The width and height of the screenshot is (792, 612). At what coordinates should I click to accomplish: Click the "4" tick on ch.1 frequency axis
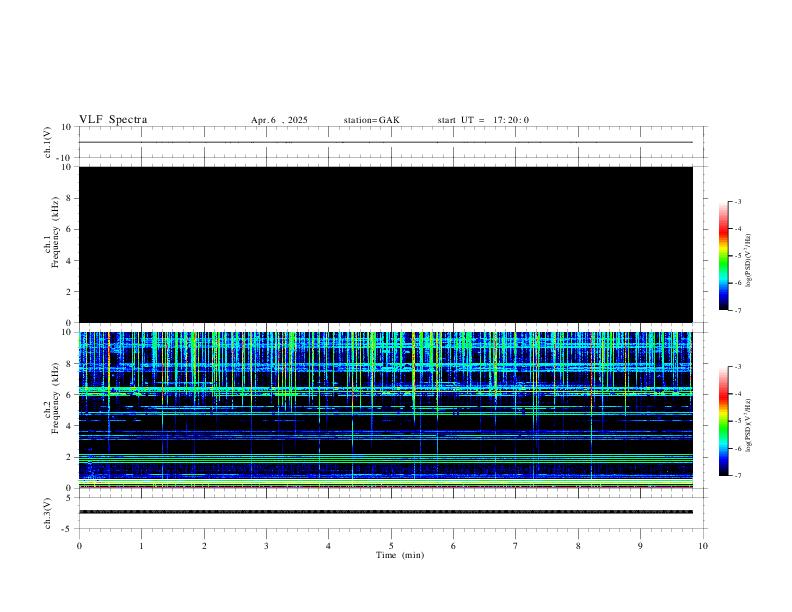pyautogui.click(x=70, y=261)
